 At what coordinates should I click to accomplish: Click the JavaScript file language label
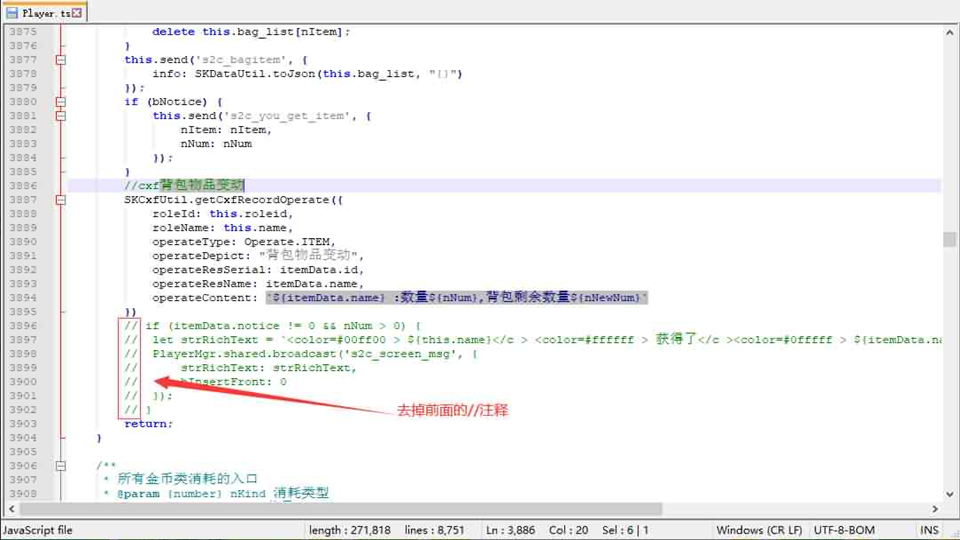38,530
